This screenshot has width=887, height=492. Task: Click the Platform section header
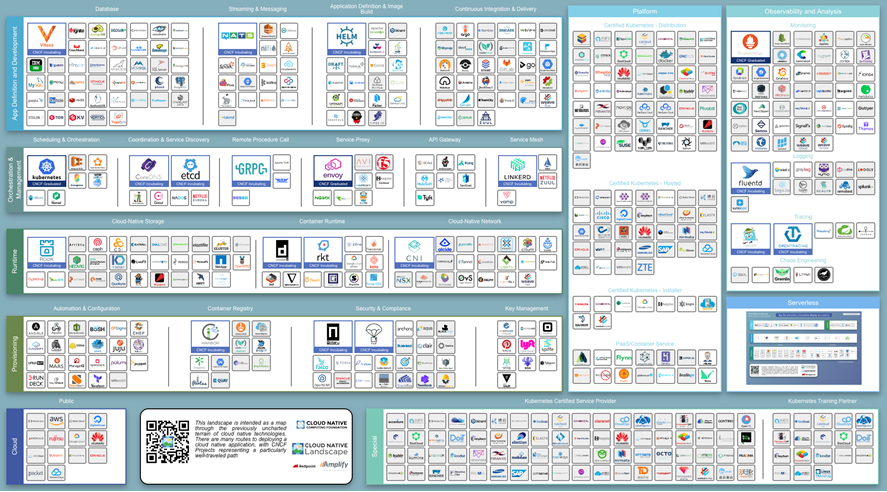tap(644, 11)
